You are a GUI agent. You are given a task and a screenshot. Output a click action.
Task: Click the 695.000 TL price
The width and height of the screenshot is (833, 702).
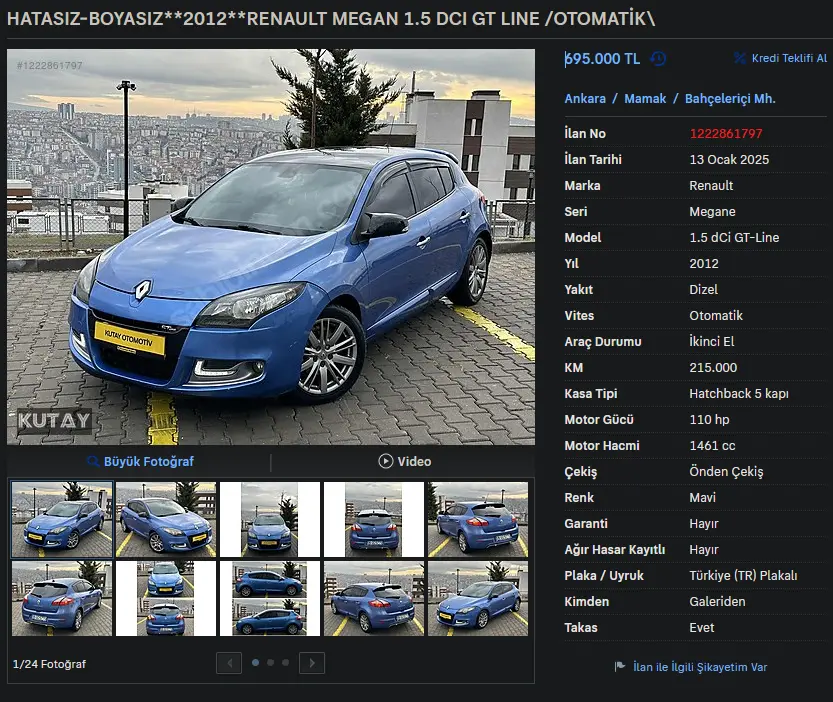pos(602,58)
